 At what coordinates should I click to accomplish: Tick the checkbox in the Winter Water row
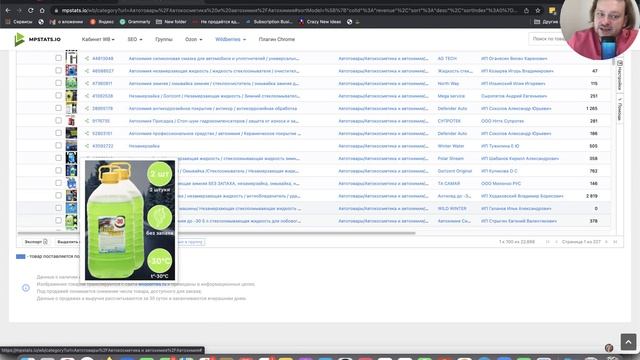point(58,145)
